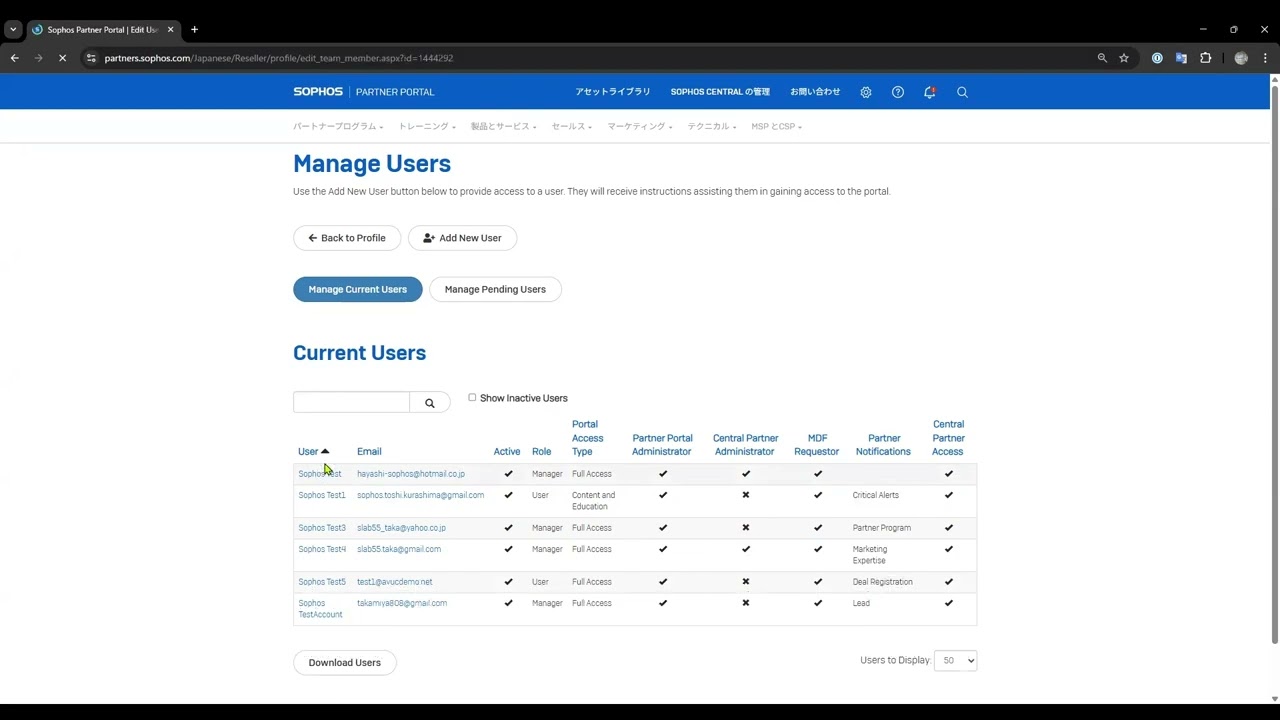Click email test1@avucdemo.net

coord(395,582)
